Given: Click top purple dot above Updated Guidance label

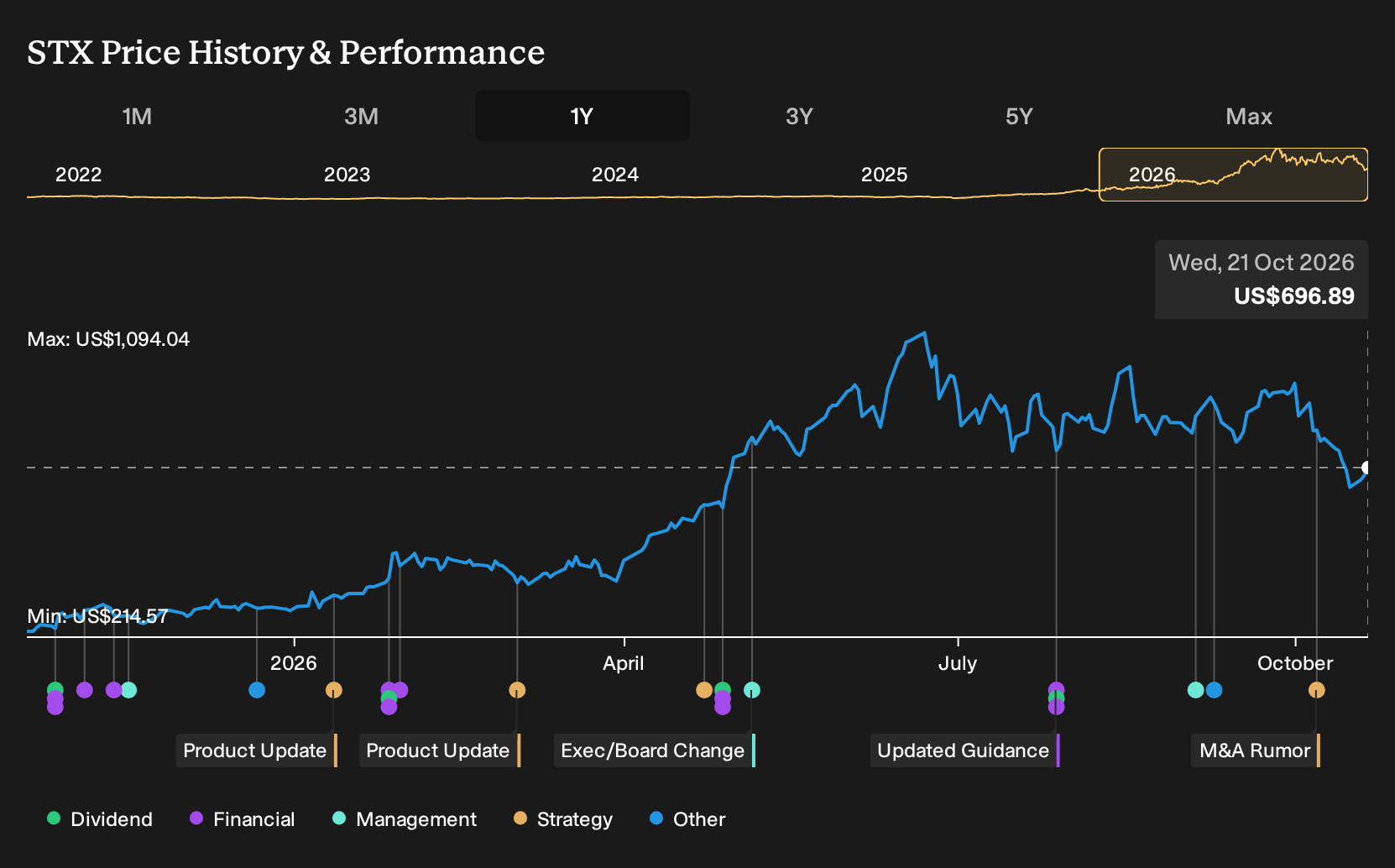Looking at the screenshot, I should [1056, 690].
